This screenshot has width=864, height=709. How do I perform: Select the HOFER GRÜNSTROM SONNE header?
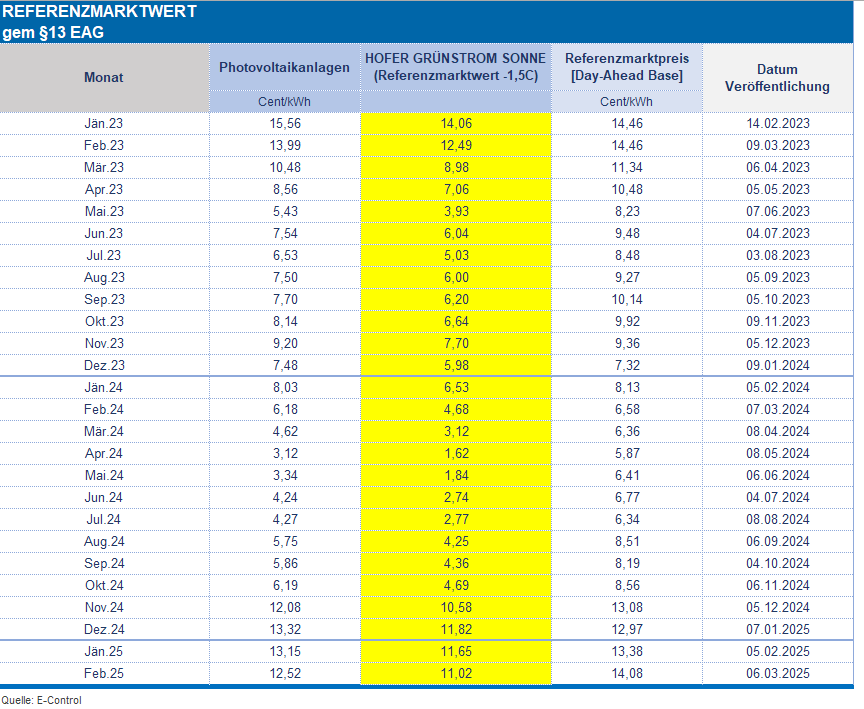[x=455, y=67]
